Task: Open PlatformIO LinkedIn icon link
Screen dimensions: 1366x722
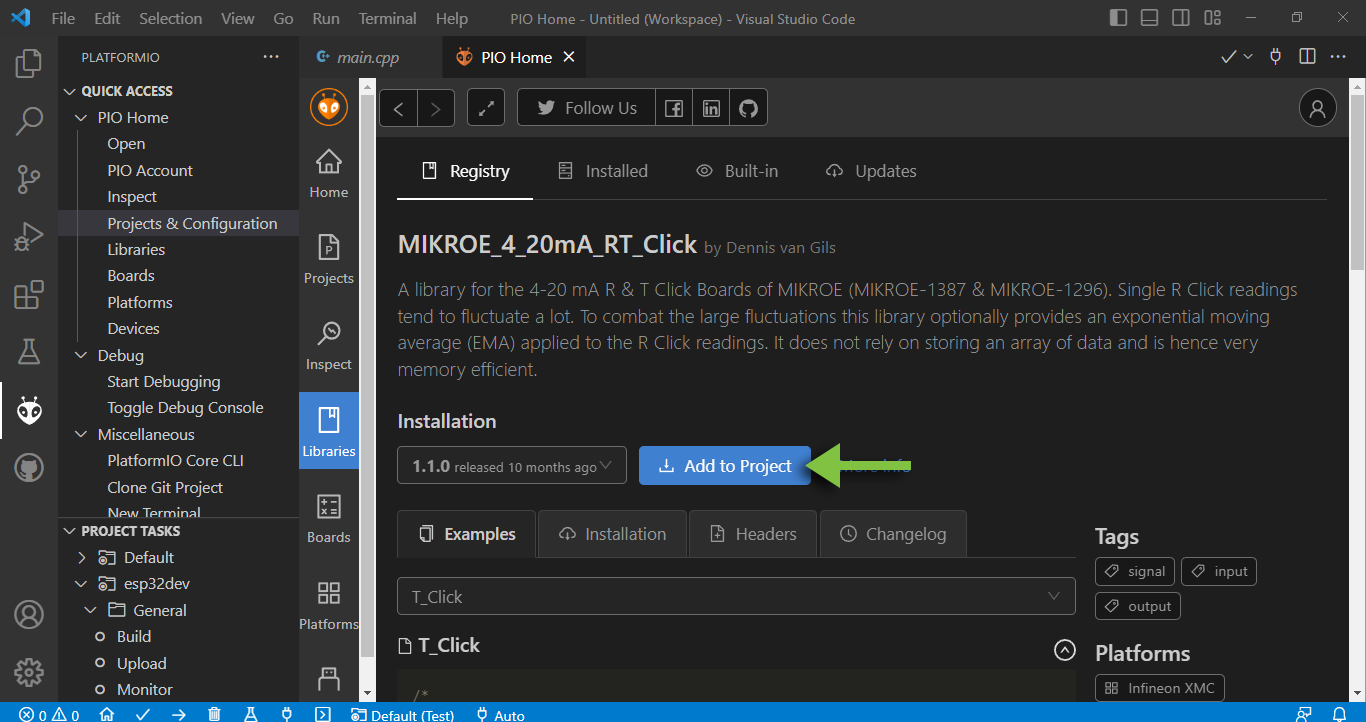Action: 711,108
